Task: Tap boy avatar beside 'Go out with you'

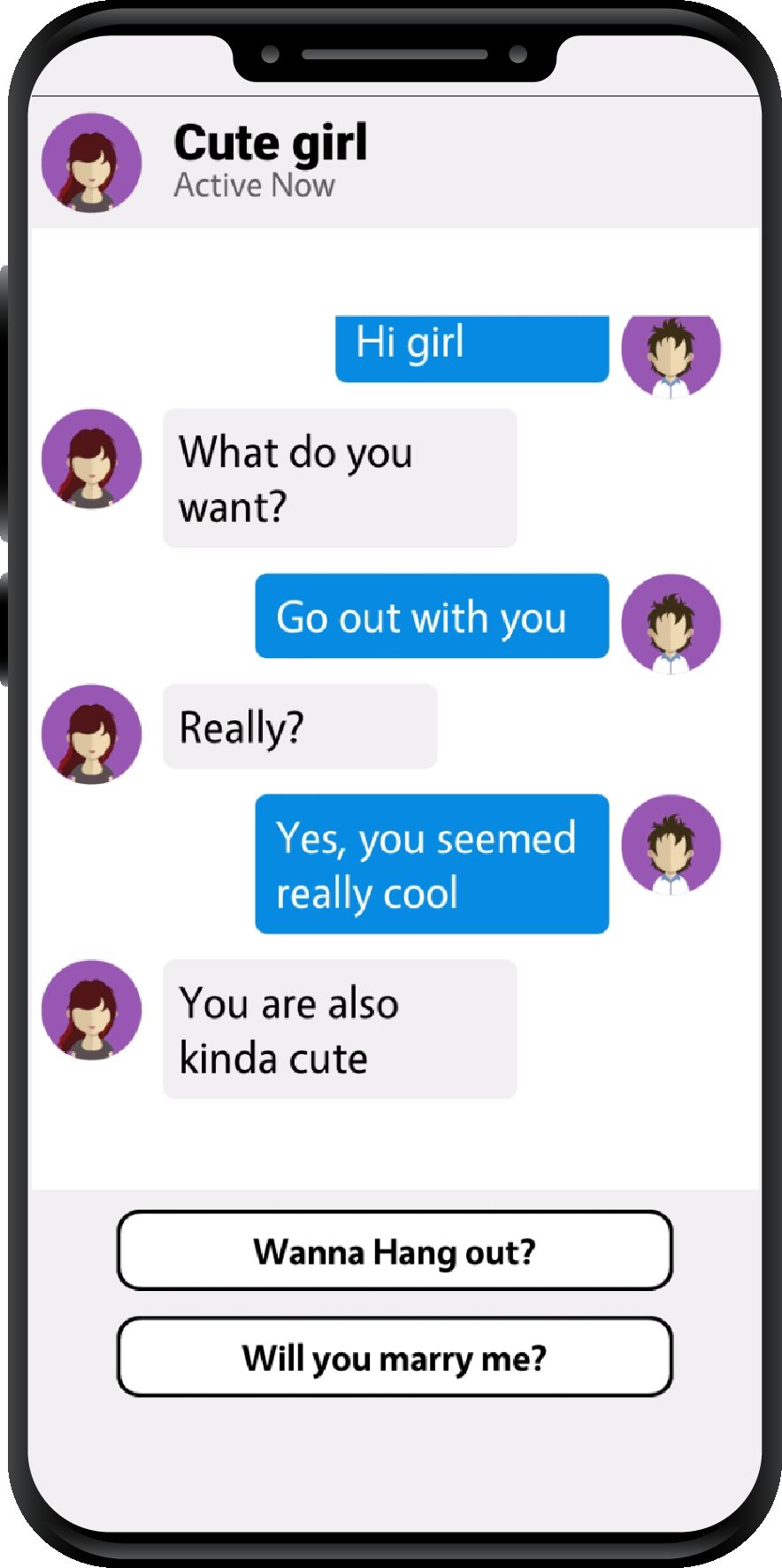Action: [671, 624]
